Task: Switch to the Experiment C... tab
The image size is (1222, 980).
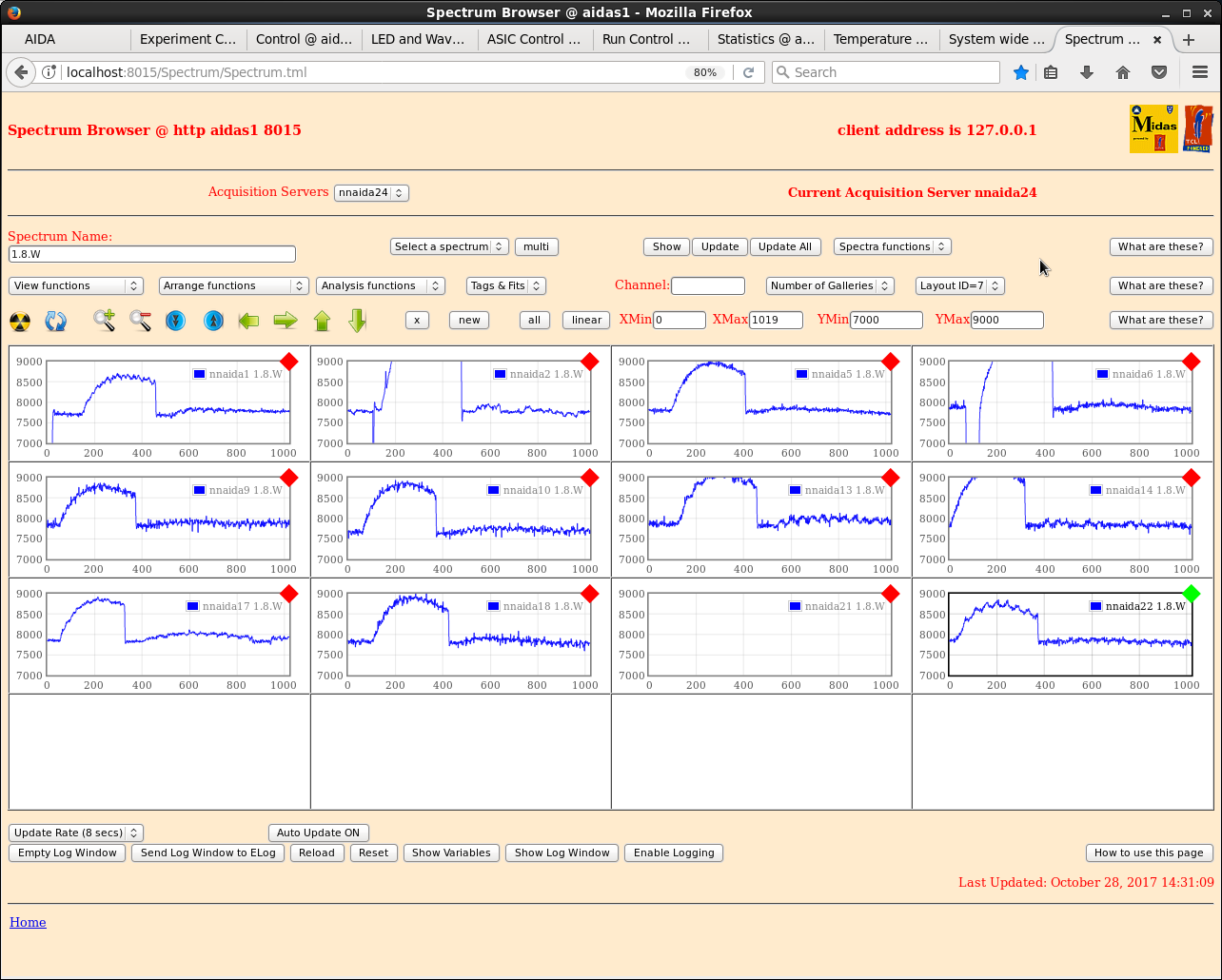Action: tap(187, 39)
